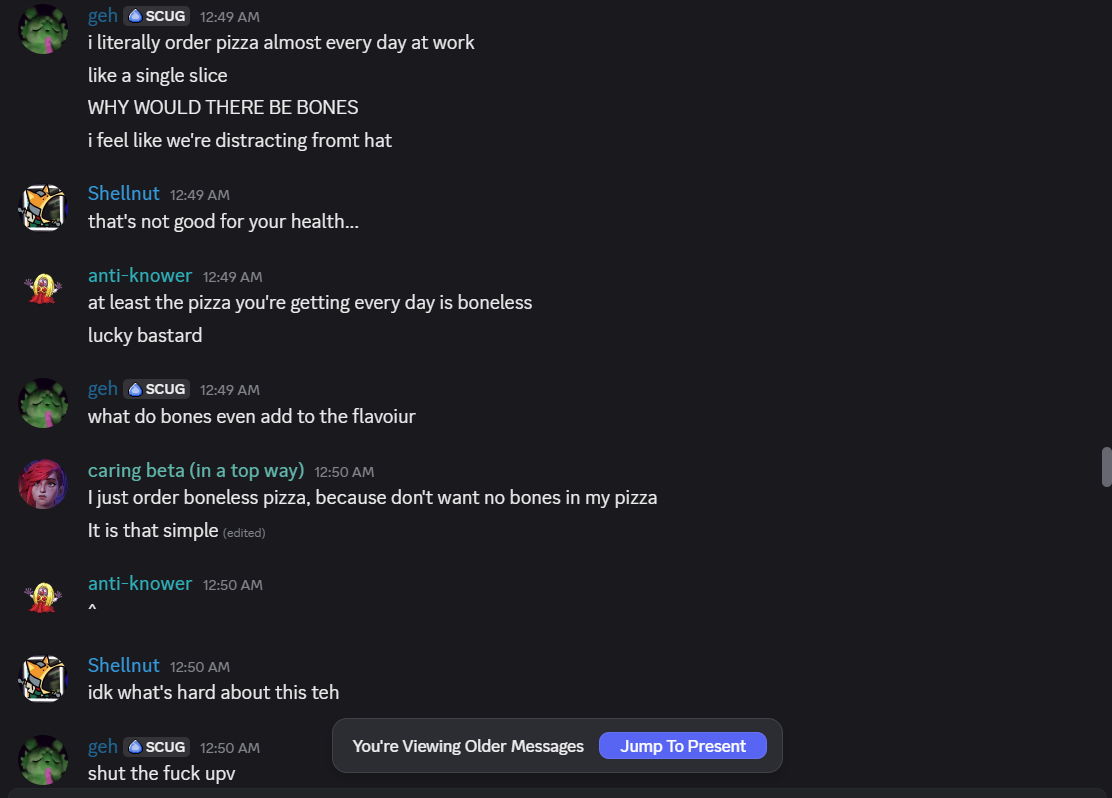Click the SCUG tag on geh's last message

157,747
